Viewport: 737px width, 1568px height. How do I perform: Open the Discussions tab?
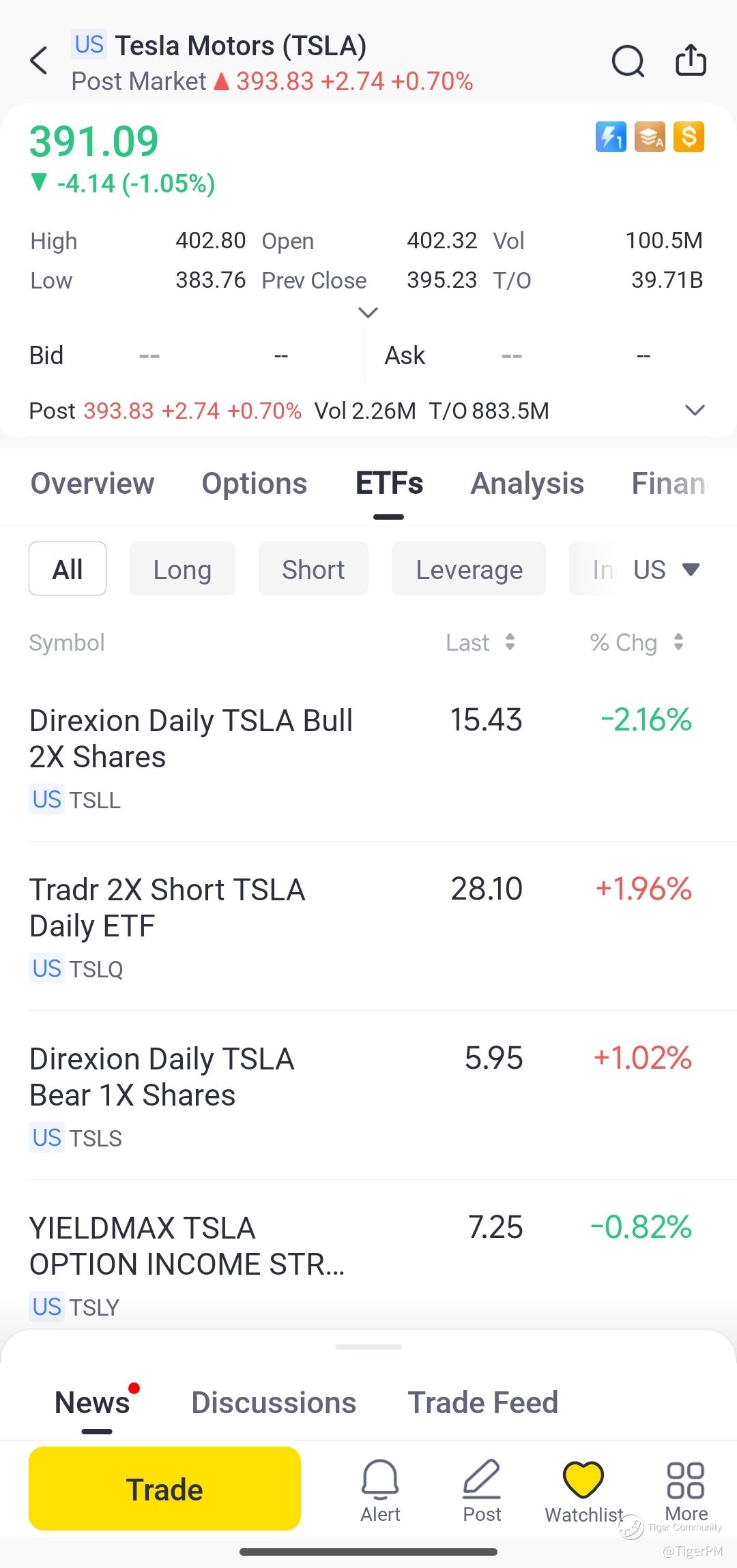tap(274, 1403)
